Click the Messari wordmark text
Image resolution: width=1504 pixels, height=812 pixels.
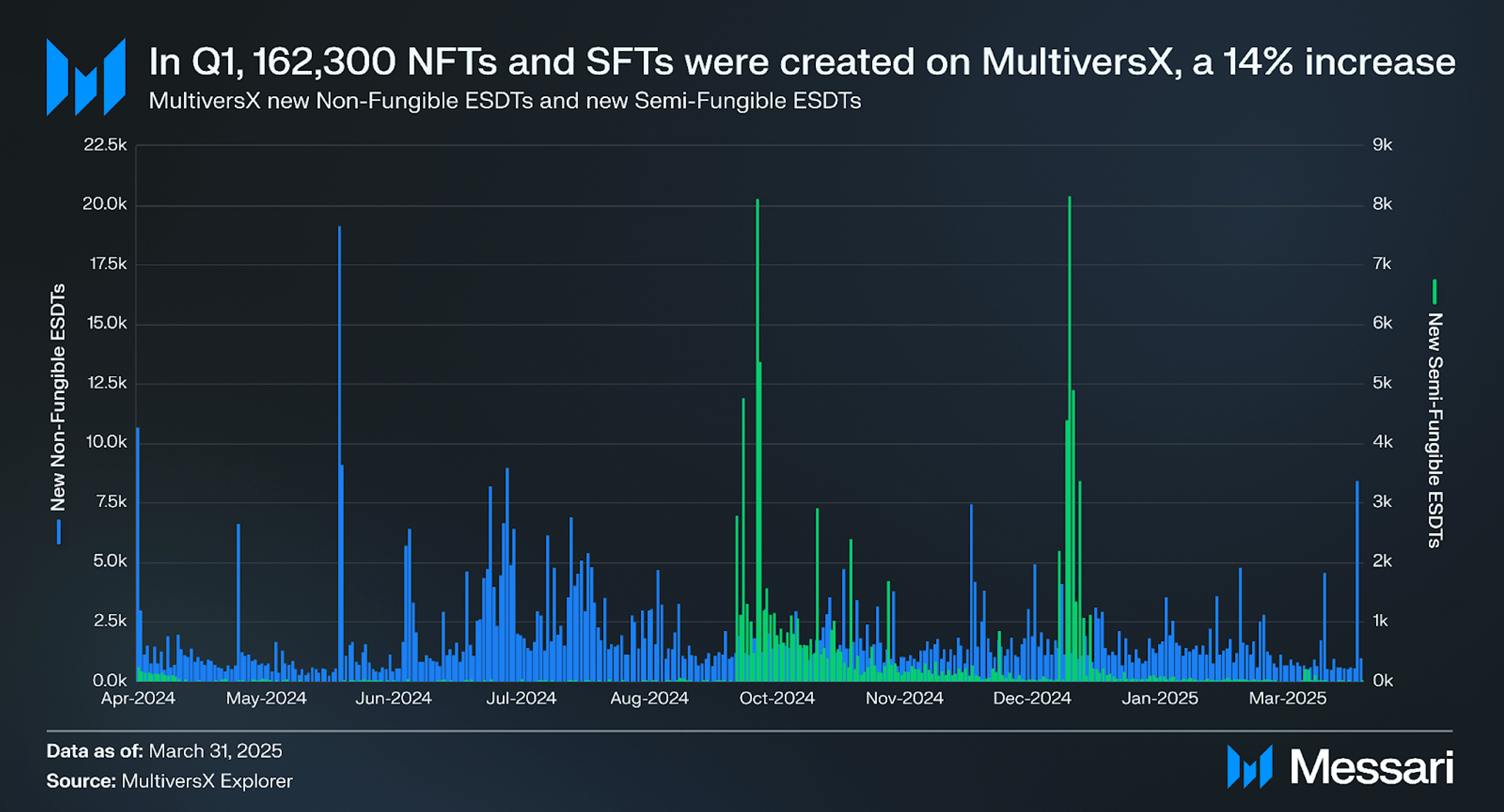coord(1371,766)
